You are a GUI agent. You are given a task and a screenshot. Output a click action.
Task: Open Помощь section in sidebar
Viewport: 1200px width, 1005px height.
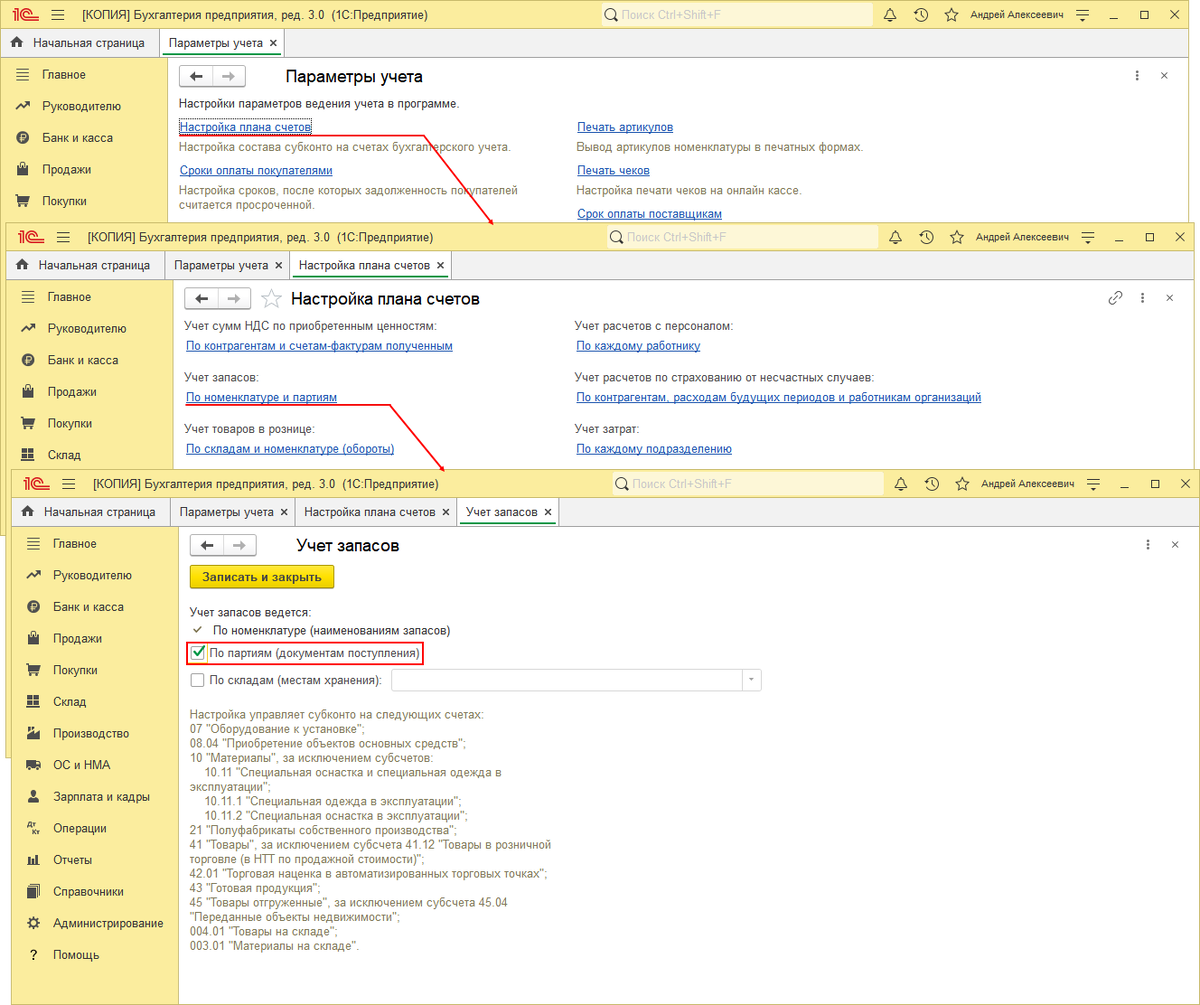(76, 955)
